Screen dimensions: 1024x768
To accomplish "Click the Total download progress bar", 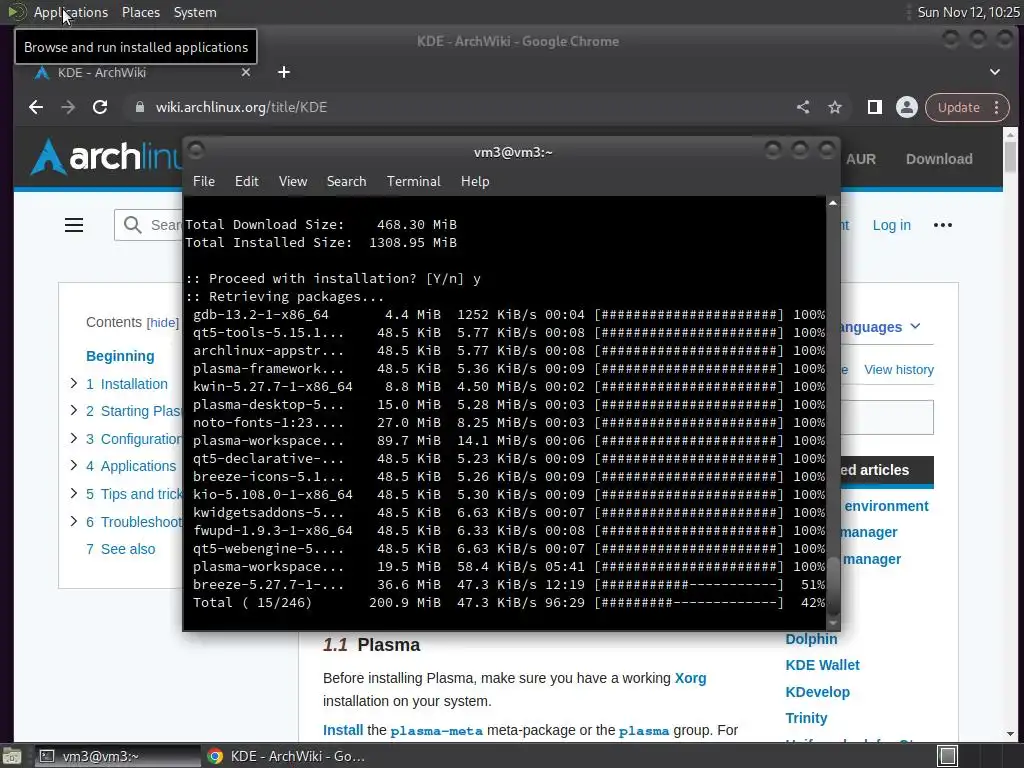I will pos(688,602).
